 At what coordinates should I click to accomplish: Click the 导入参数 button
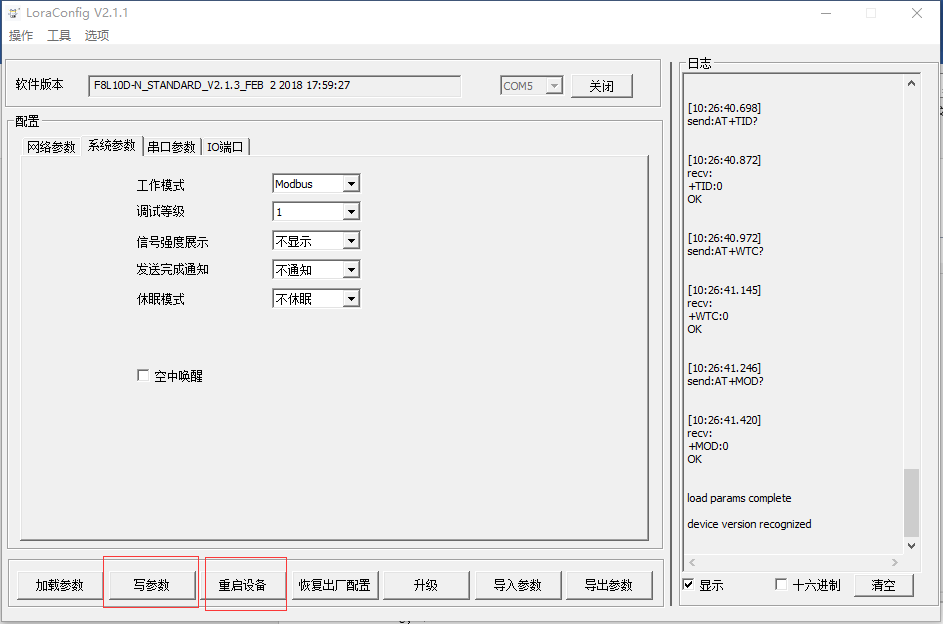pos(517,585)
